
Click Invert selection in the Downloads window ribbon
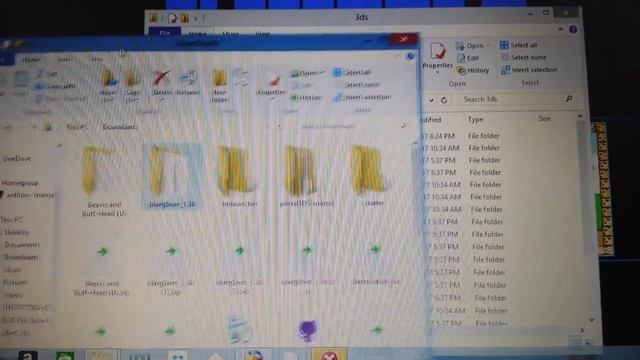[362, 98]
